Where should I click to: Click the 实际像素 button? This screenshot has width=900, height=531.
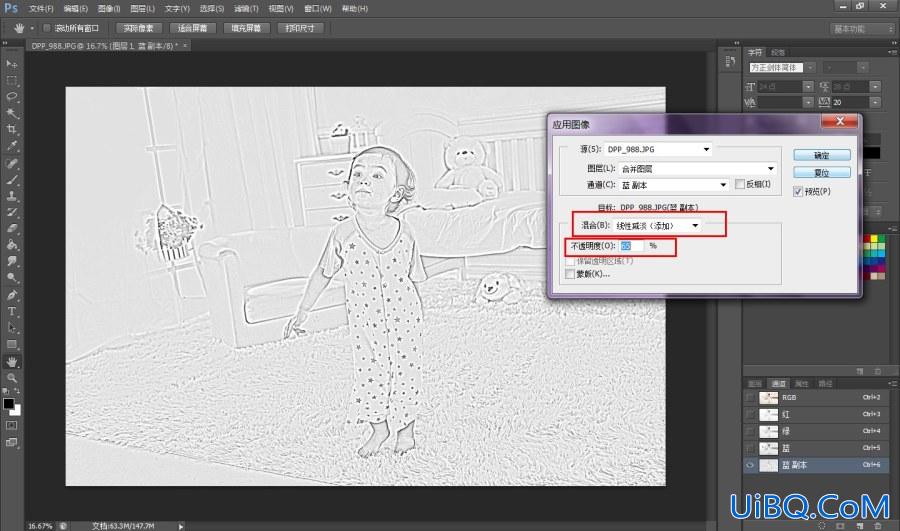(x=139, y=28)
